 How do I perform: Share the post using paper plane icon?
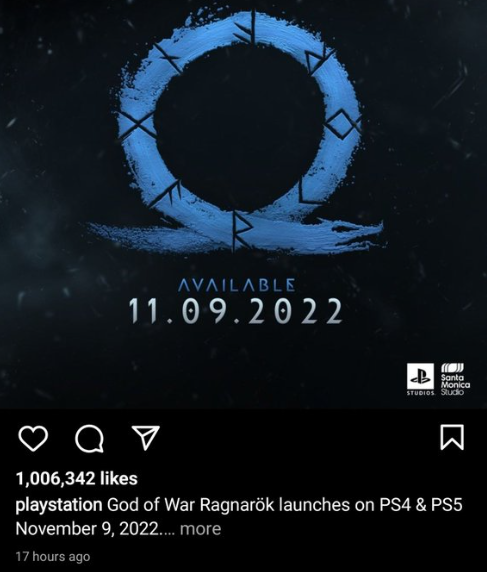pyautogui.click(x=146, y=437)
